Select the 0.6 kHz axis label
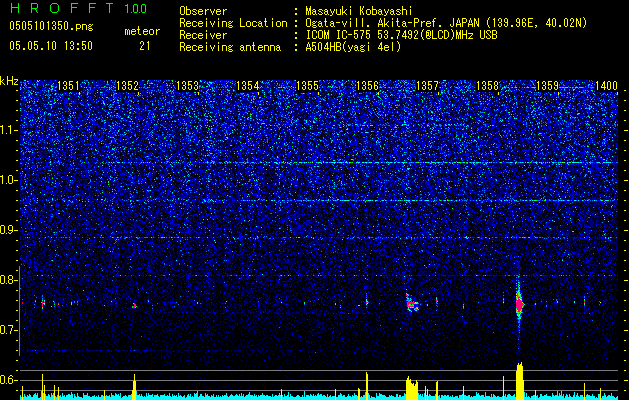Image resolution: width=629 pixels, height=400 pixels. tap(9, 380)
